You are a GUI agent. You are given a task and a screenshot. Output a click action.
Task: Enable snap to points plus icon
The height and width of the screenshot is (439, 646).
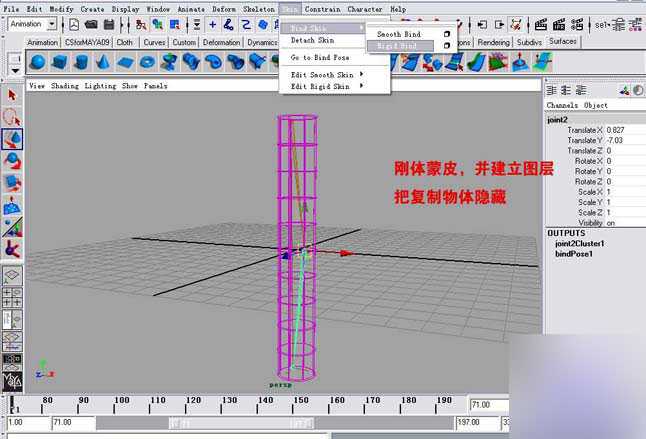[x=212, y=25]
